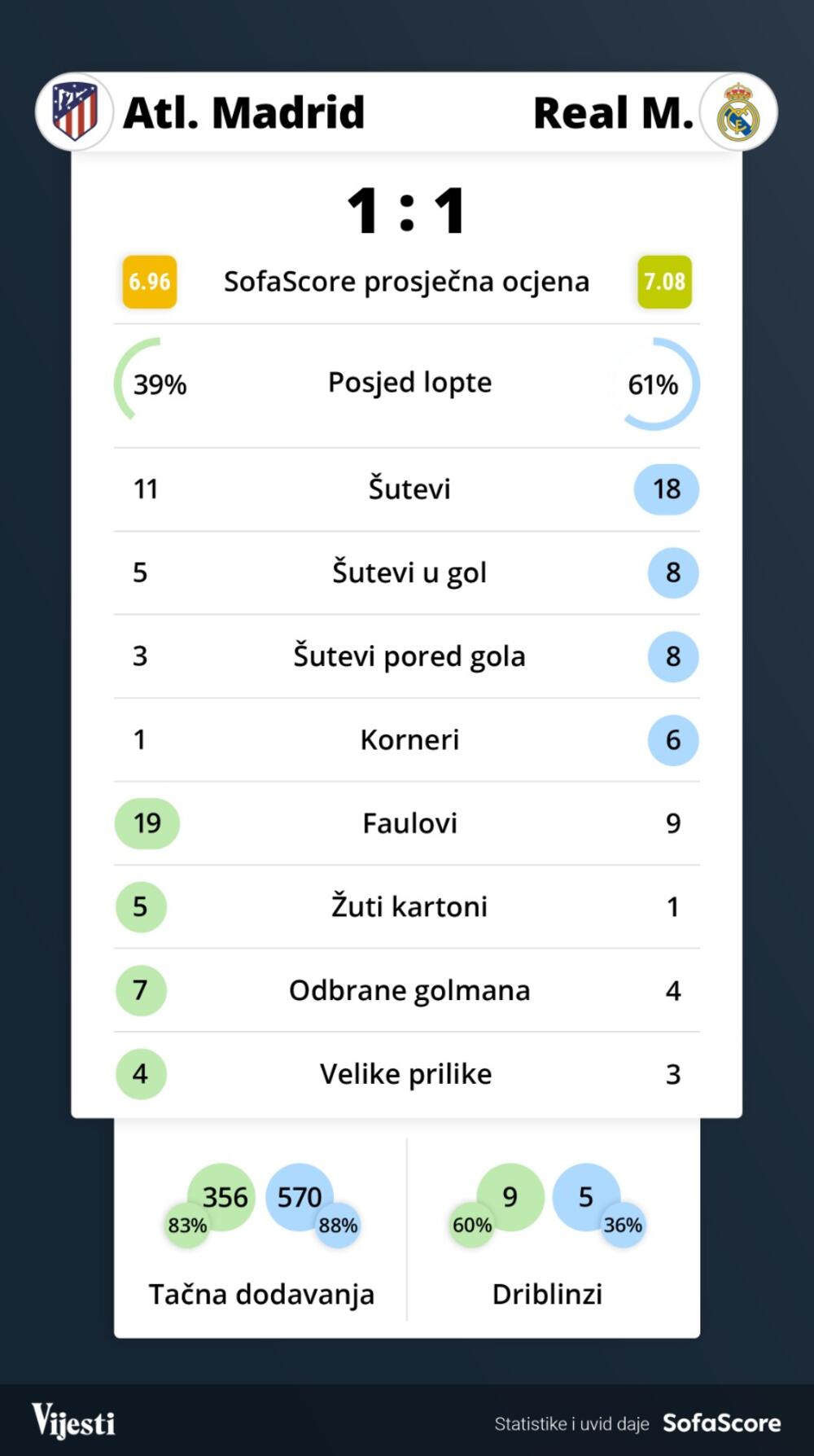Click the Driblinzi section label
Image resolution: width=814 pixels, height=1456 pixels.
coord(547,1294)
